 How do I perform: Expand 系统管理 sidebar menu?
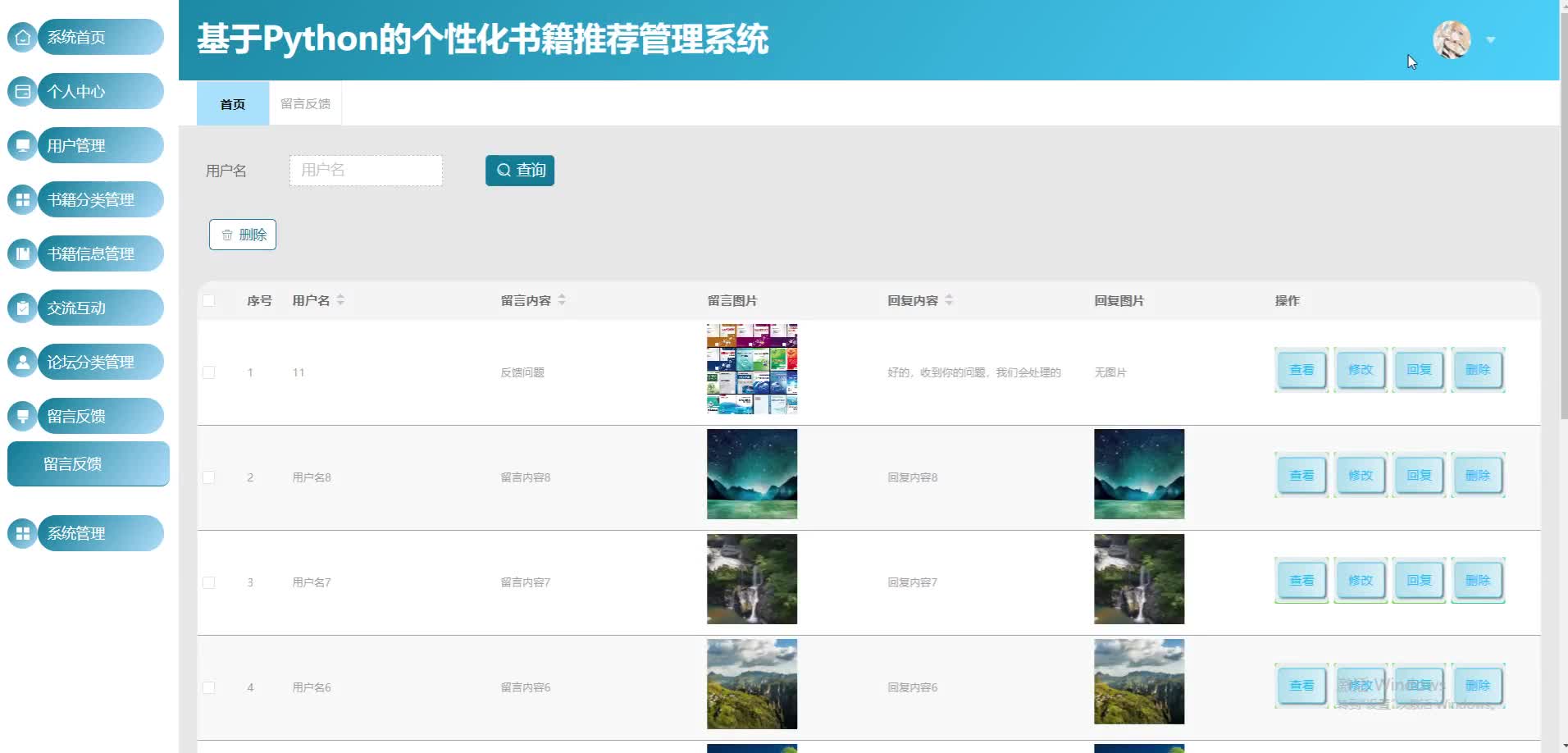[x=100, y=533]
